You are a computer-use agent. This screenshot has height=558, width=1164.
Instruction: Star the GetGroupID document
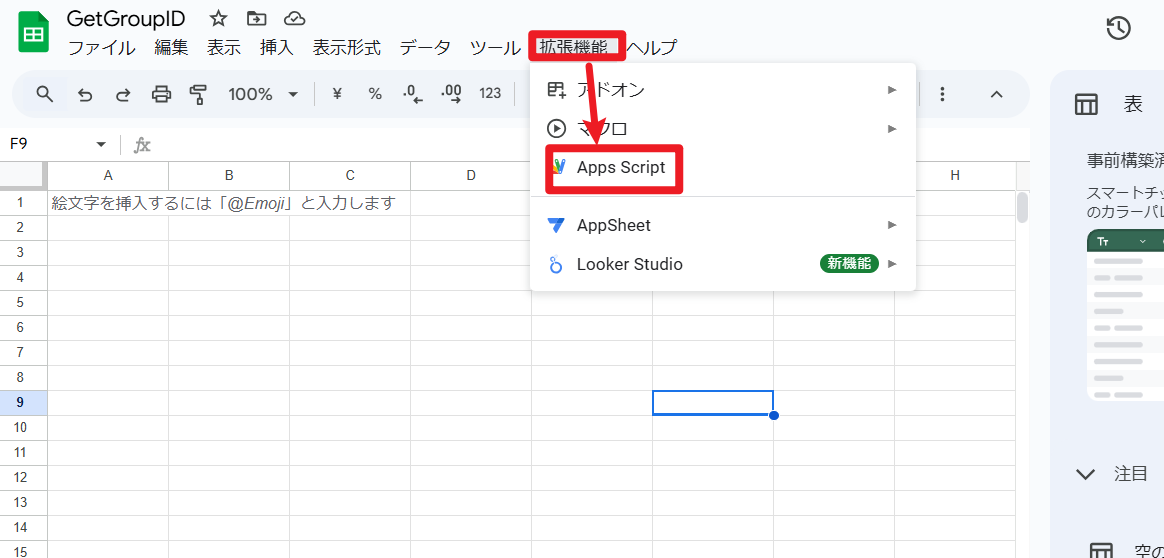(x=218, y=19)
